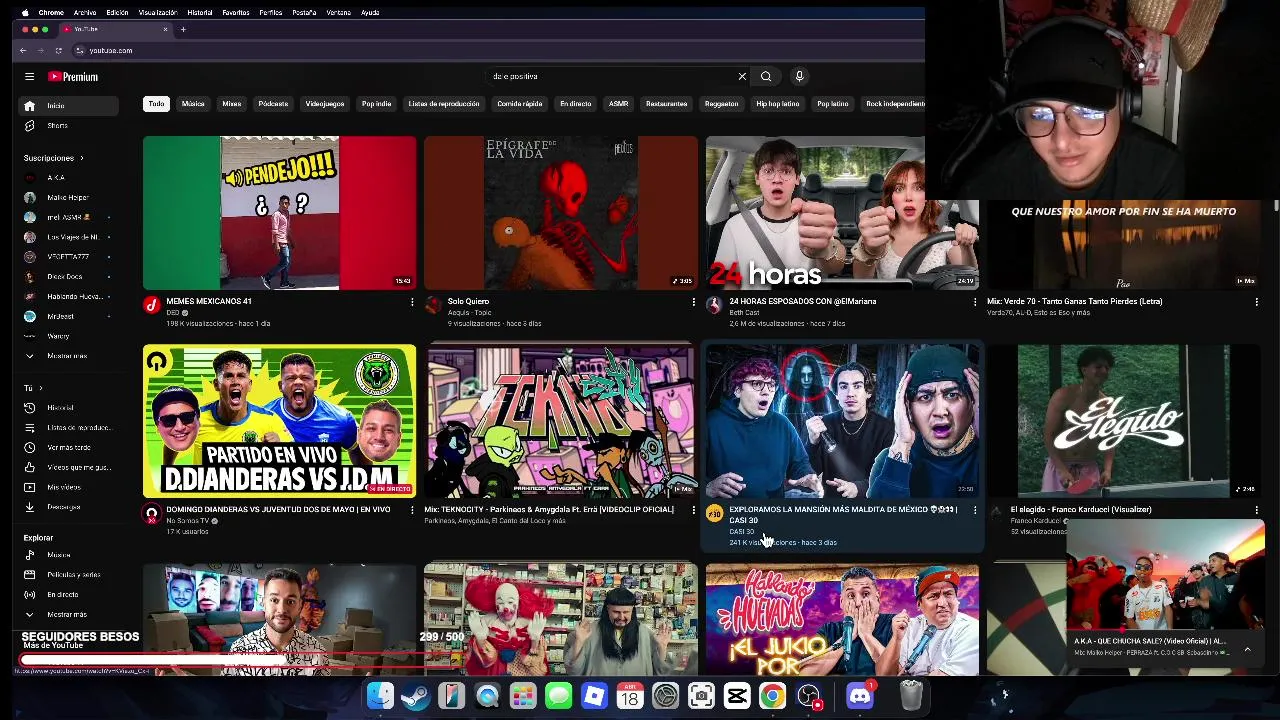This screenshot has width=1280, height=720.
Task: Open the YouTube hamburger guide menu
Action: point(29,76)
